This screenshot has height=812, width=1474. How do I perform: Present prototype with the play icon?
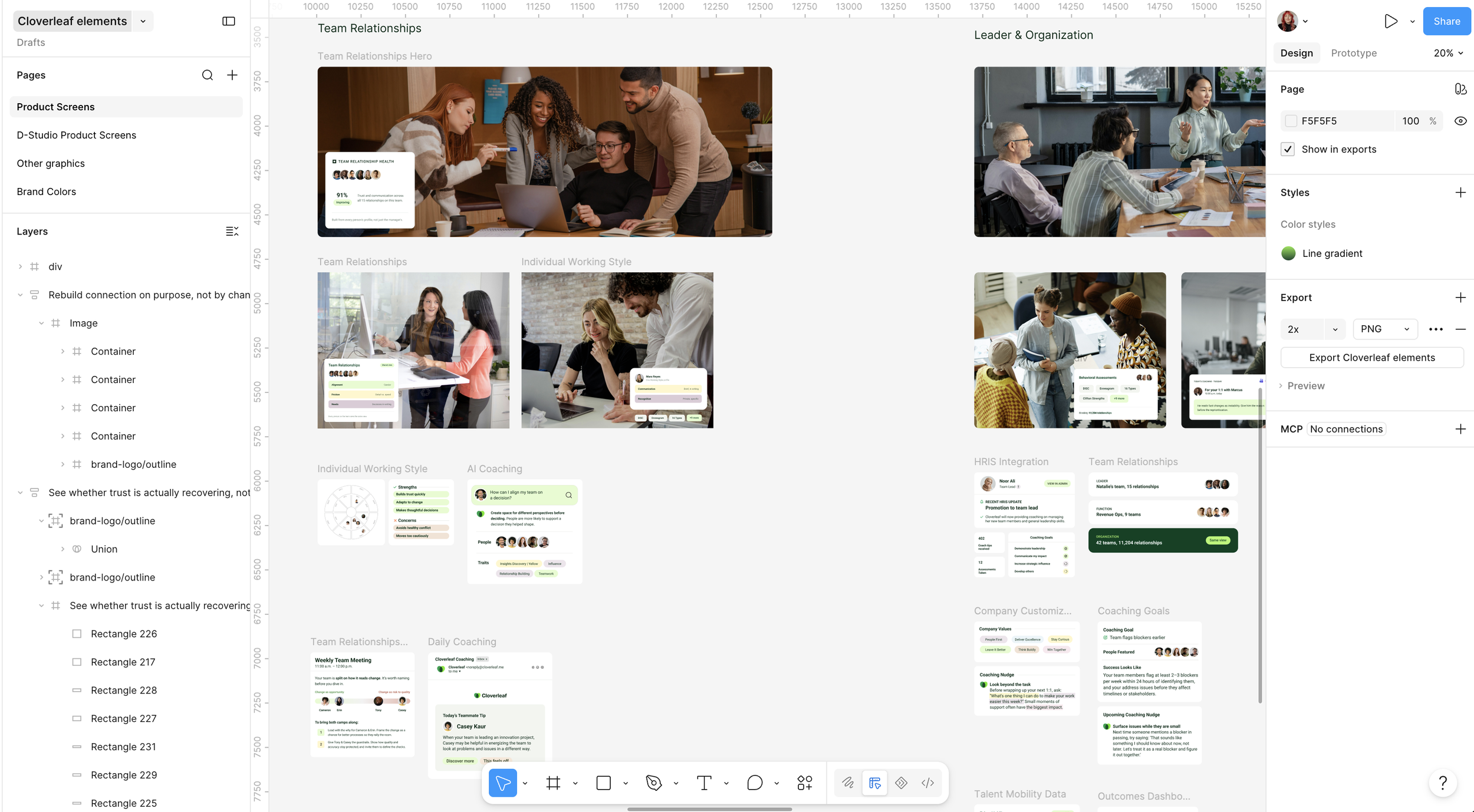pyautogui.click(x=1391, y=21)
